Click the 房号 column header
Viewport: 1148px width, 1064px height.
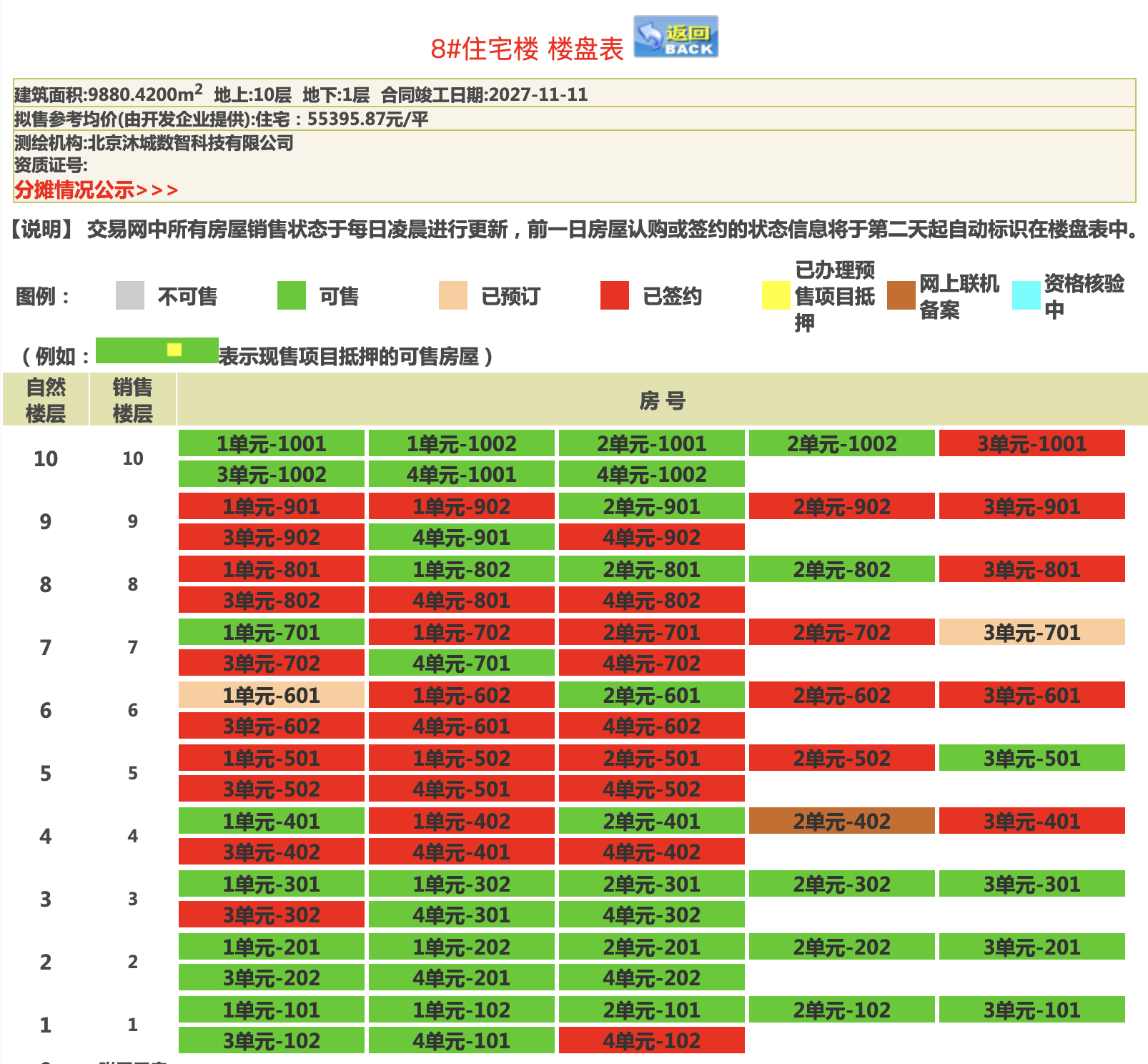[662, 400]
